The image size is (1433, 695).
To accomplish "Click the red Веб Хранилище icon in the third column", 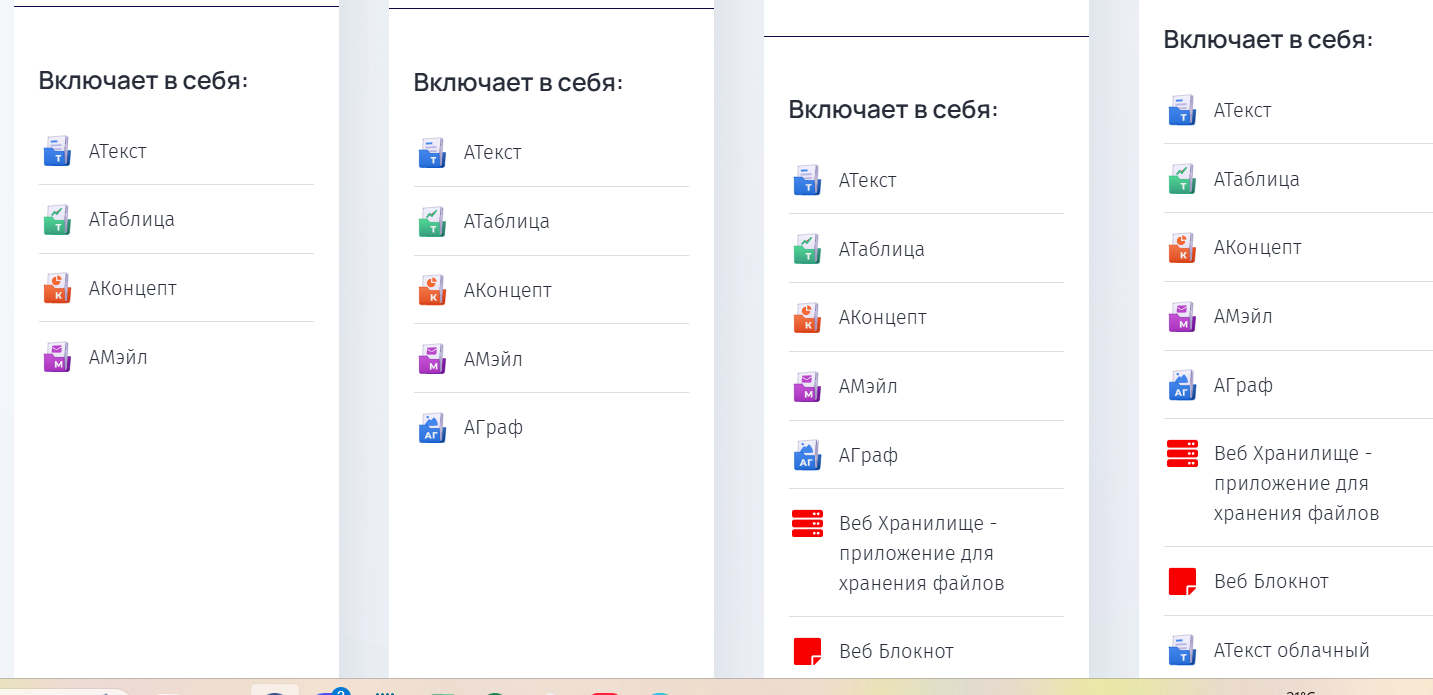I will [x=807, y=523].
